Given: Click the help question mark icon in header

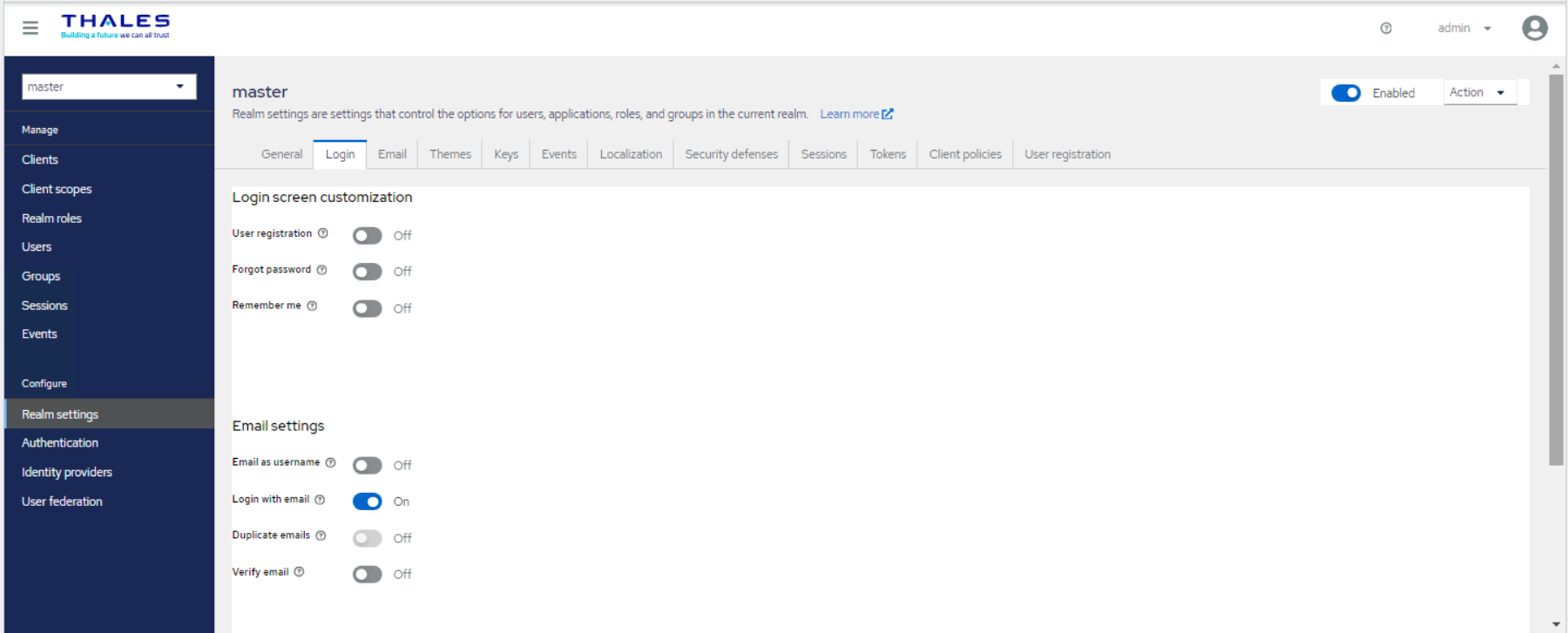Looking at the screenshot, I should pyautogui.click(x=1386, y=28).
